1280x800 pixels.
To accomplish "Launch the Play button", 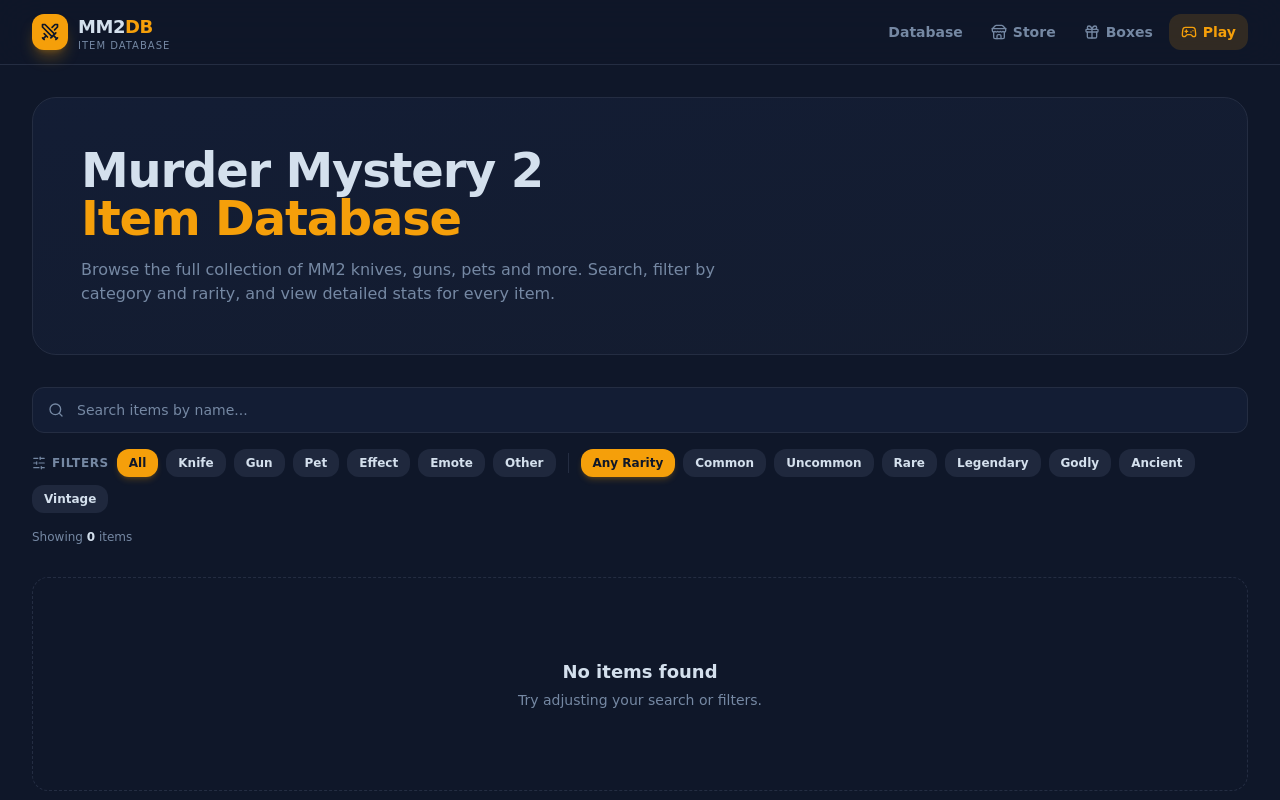I will click(1208, 32).
